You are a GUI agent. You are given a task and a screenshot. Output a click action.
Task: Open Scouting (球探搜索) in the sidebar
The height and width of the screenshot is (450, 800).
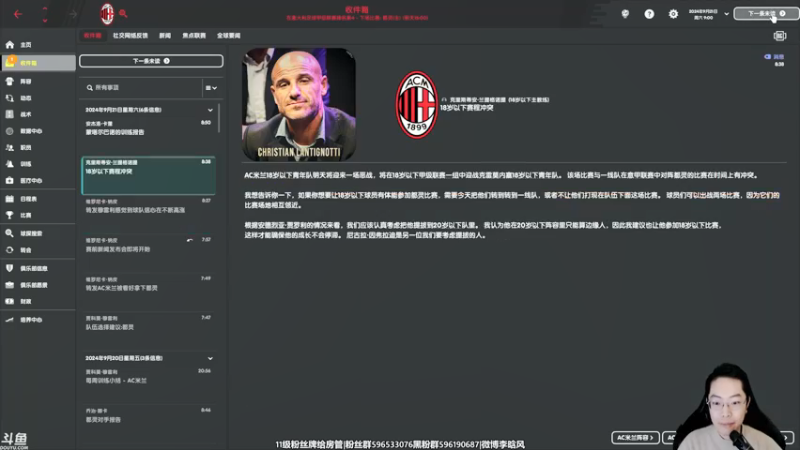(x=38, y=233)
